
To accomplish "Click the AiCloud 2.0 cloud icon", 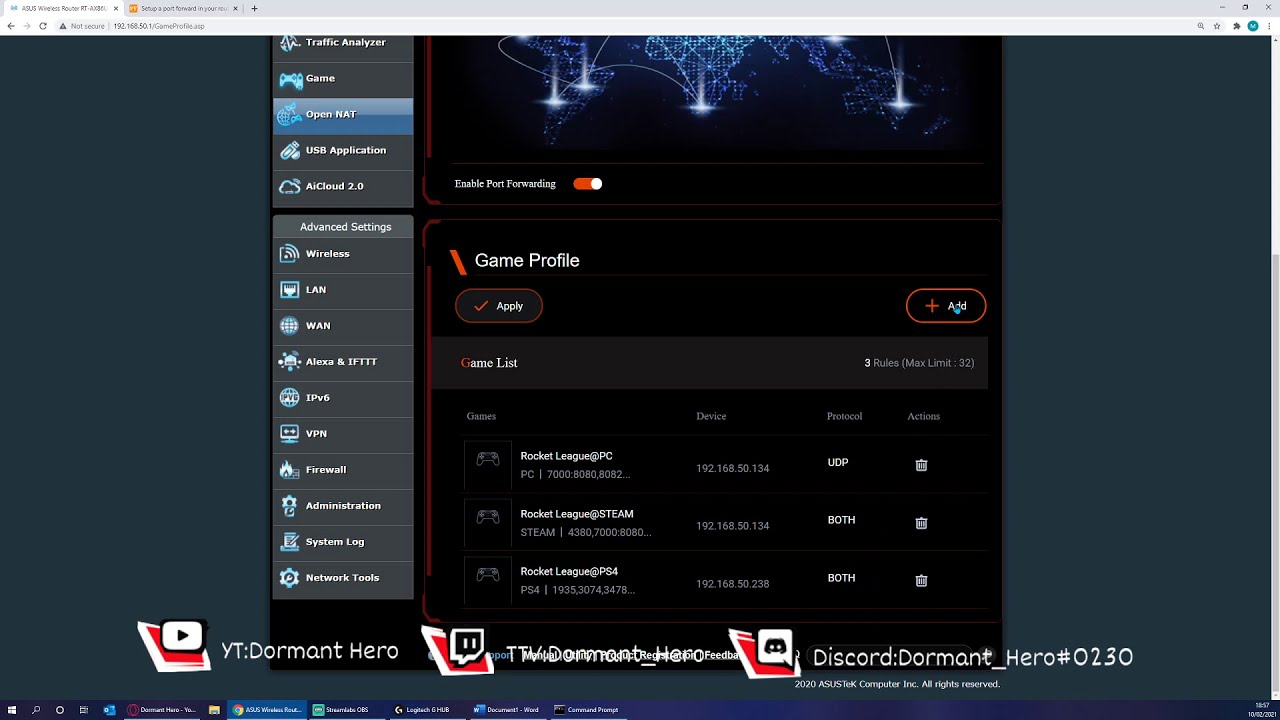I will tap(290, 187).
